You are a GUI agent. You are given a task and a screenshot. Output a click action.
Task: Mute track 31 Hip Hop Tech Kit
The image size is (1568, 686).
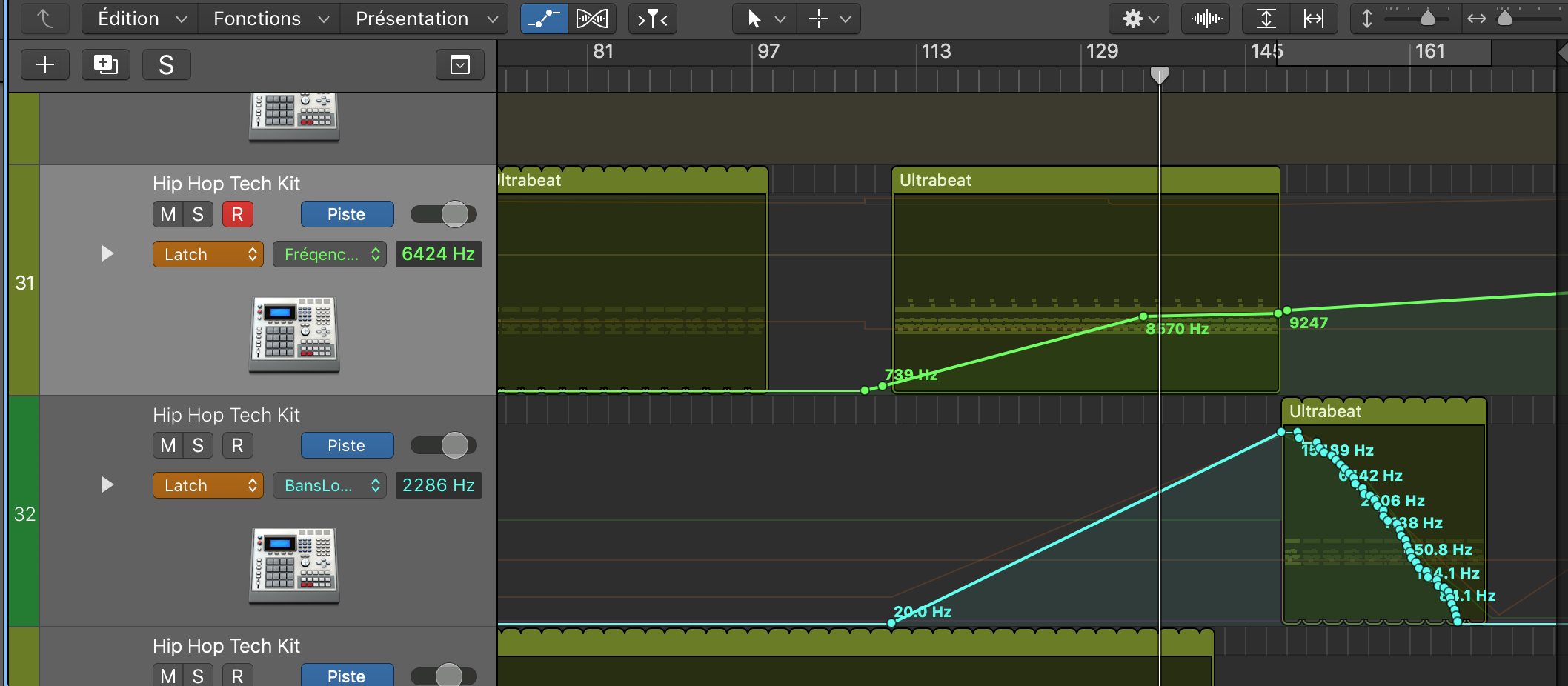pyautogui.click(x=168, y=214)
